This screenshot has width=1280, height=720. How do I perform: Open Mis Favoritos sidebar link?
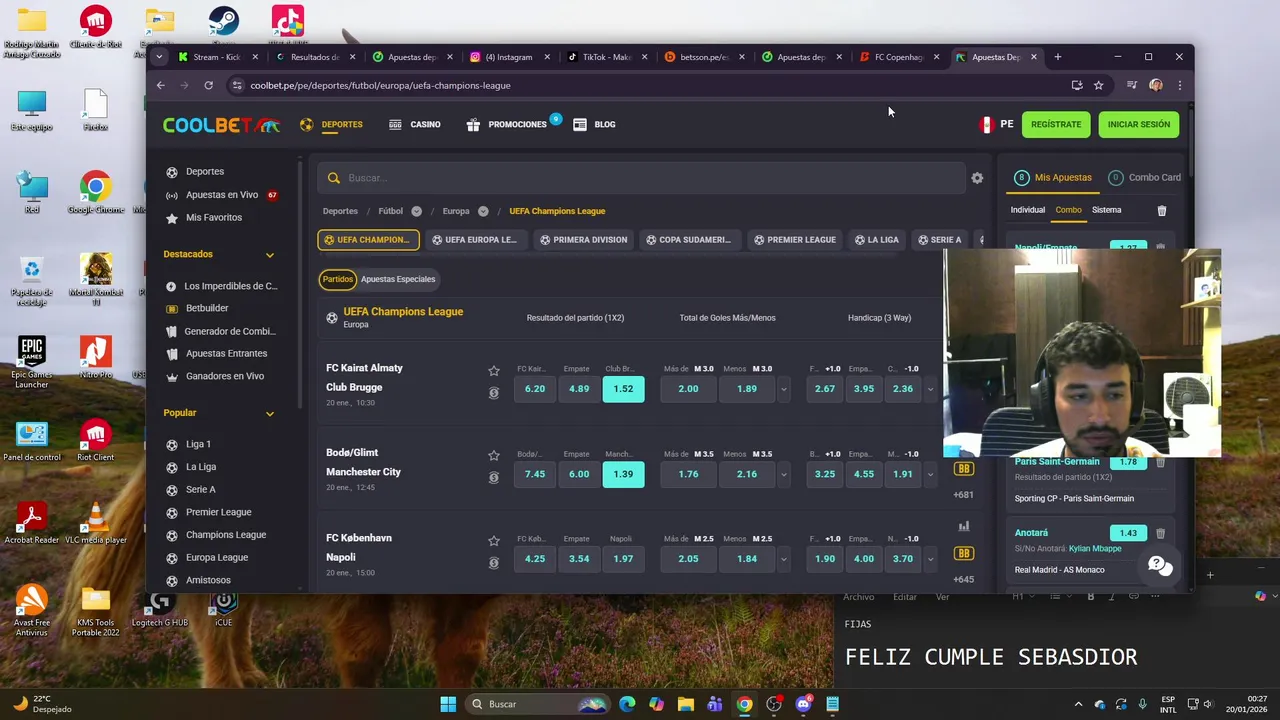pos(213,217)
